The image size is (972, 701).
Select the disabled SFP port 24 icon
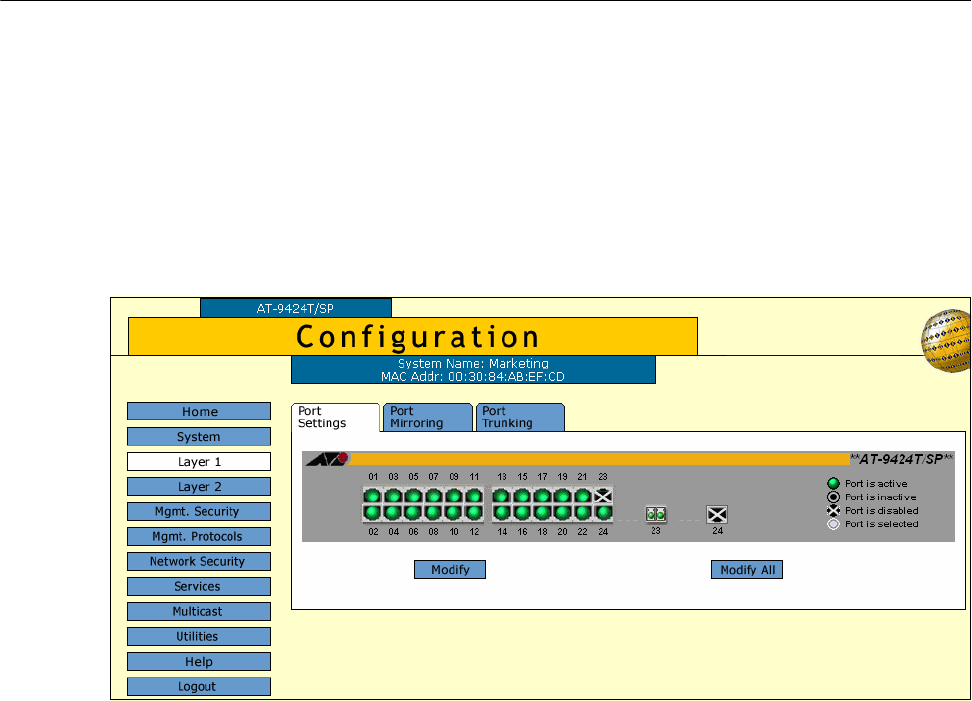point(717,515)
